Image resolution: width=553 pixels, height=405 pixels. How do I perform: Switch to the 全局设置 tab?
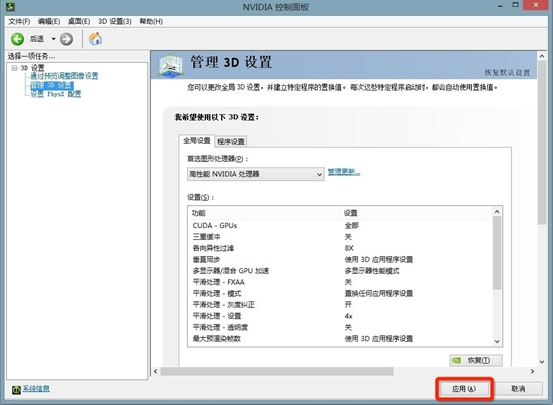pyautogui.click(x=196, y=141)
